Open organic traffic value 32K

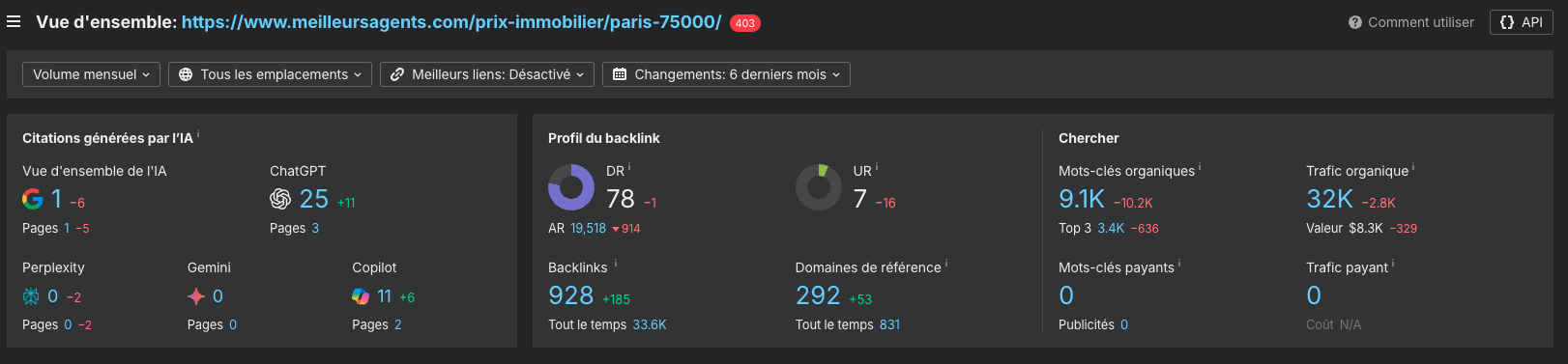pos(1329,199)
